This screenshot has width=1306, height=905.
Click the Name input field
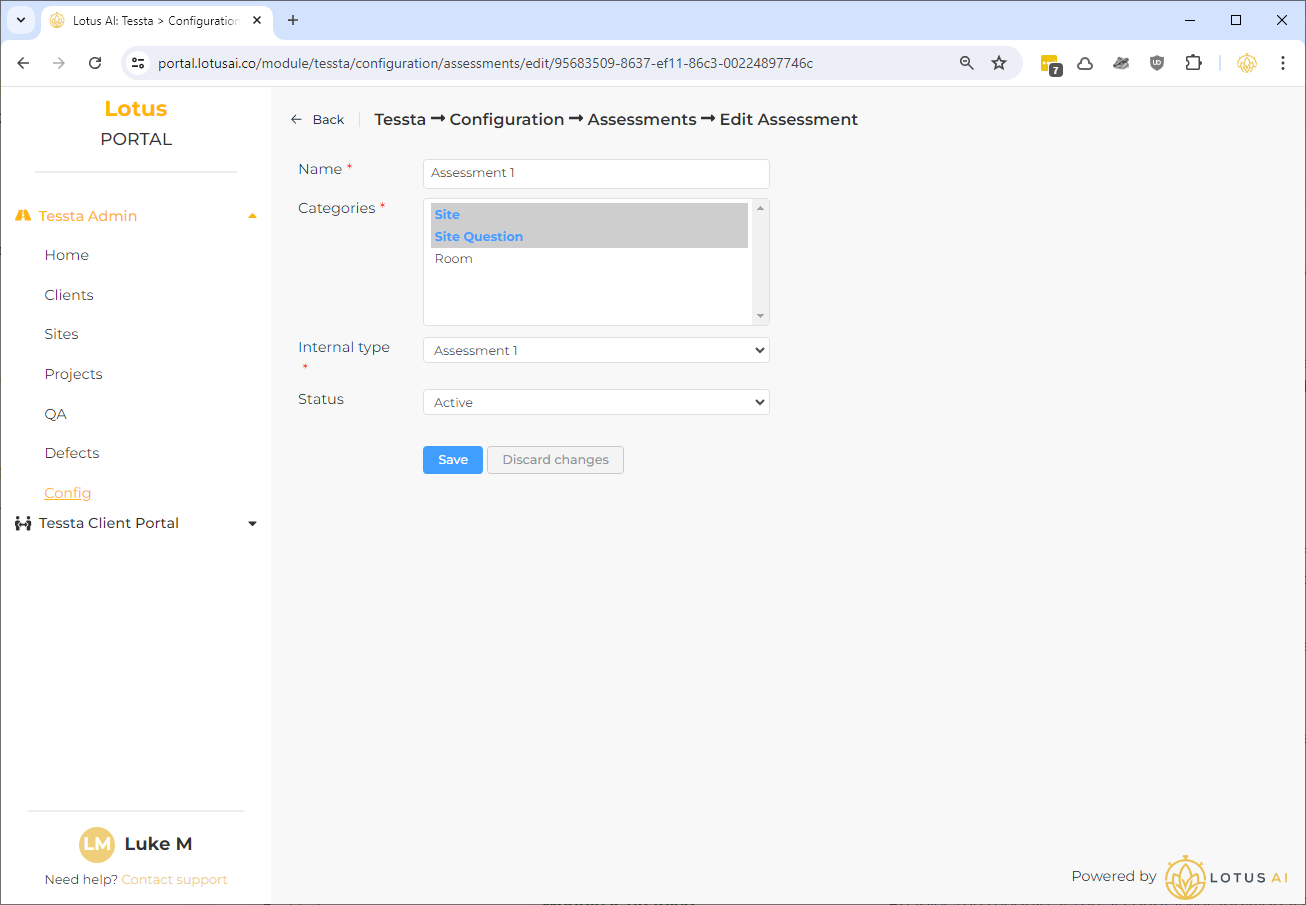coord(596,173)
